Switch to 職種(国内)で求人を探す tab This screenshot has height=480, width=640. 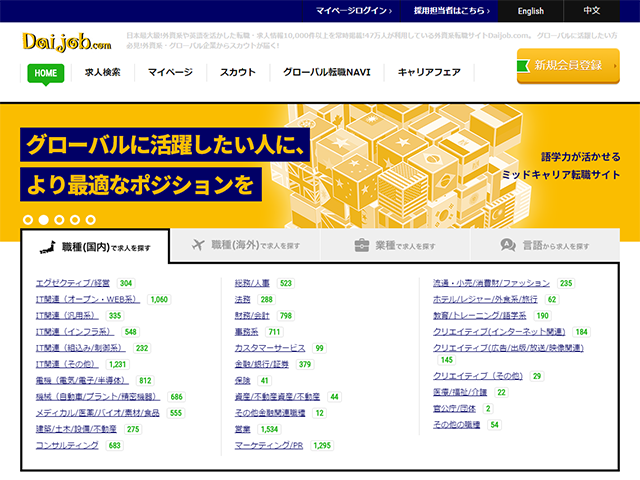[x=95, y=247]
